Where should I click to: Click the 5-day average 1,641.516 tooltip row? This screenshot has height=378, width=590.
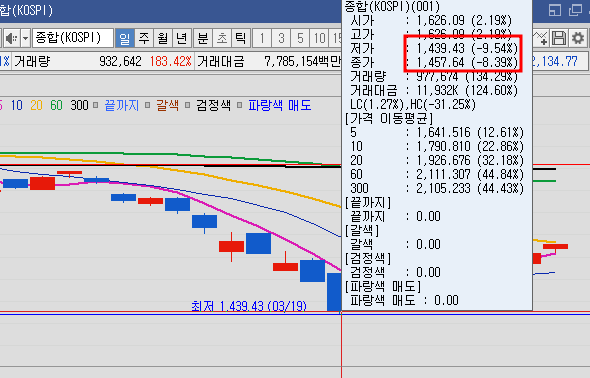pos(437,132)
